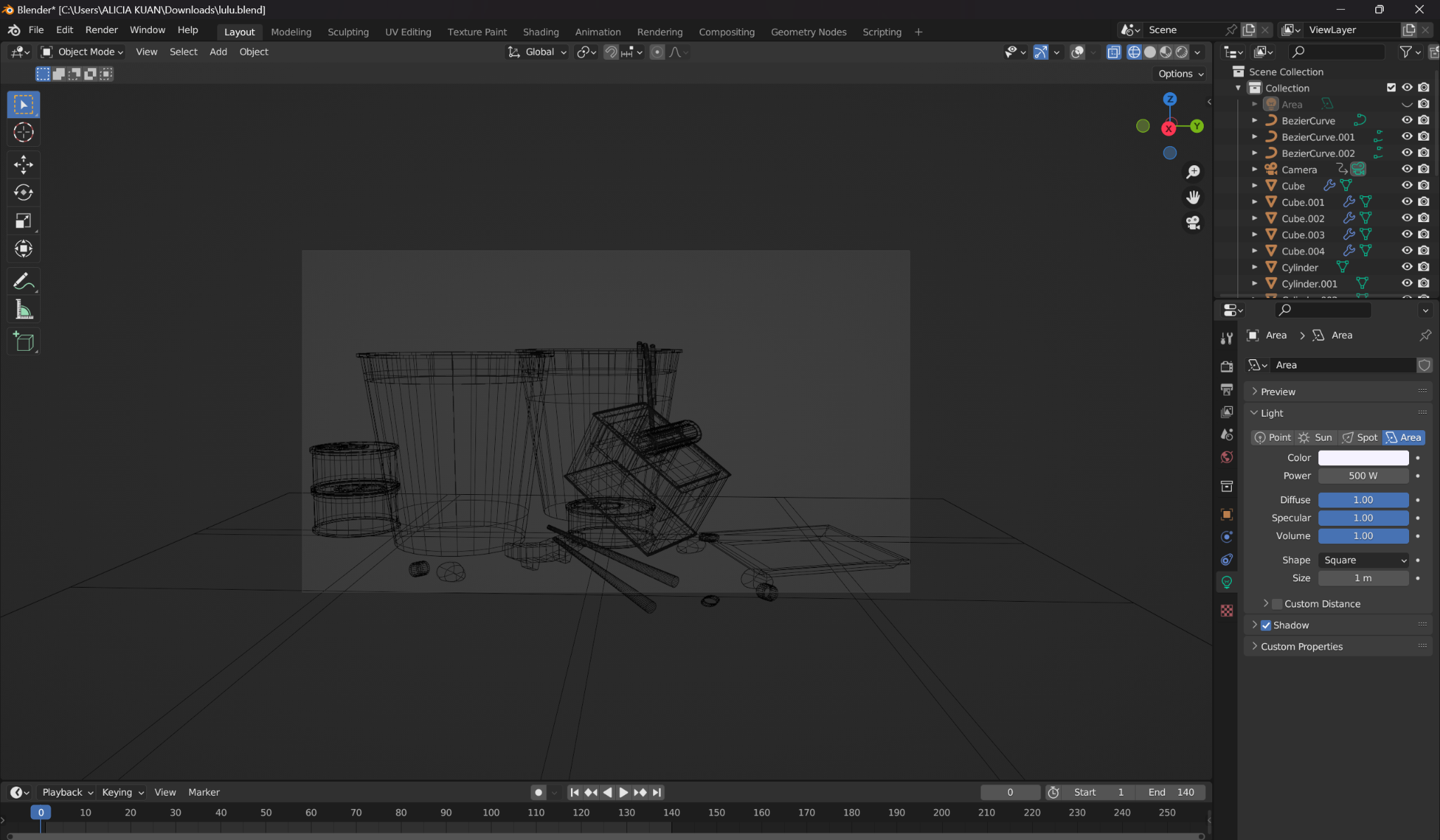Activate the 3D Cursor tool
The height and width of the screenshot is (840, 1440).
[23, 132]
